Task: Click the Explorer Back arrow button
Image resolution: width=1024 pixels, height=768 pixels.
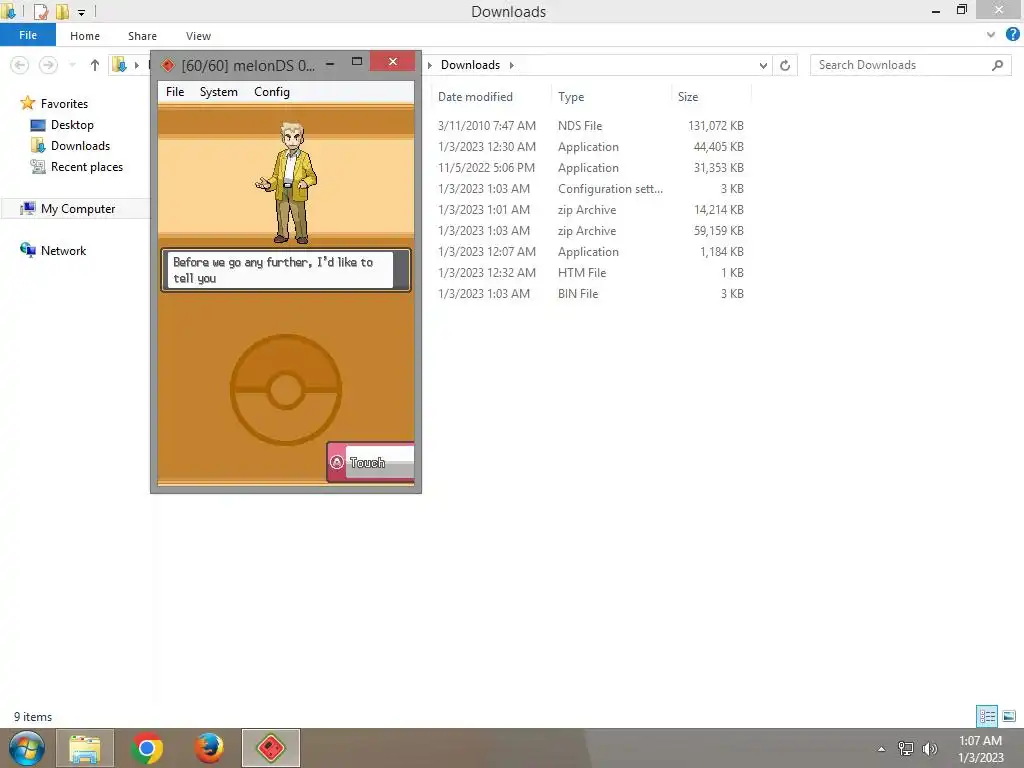Action: [x=20, y=65]
